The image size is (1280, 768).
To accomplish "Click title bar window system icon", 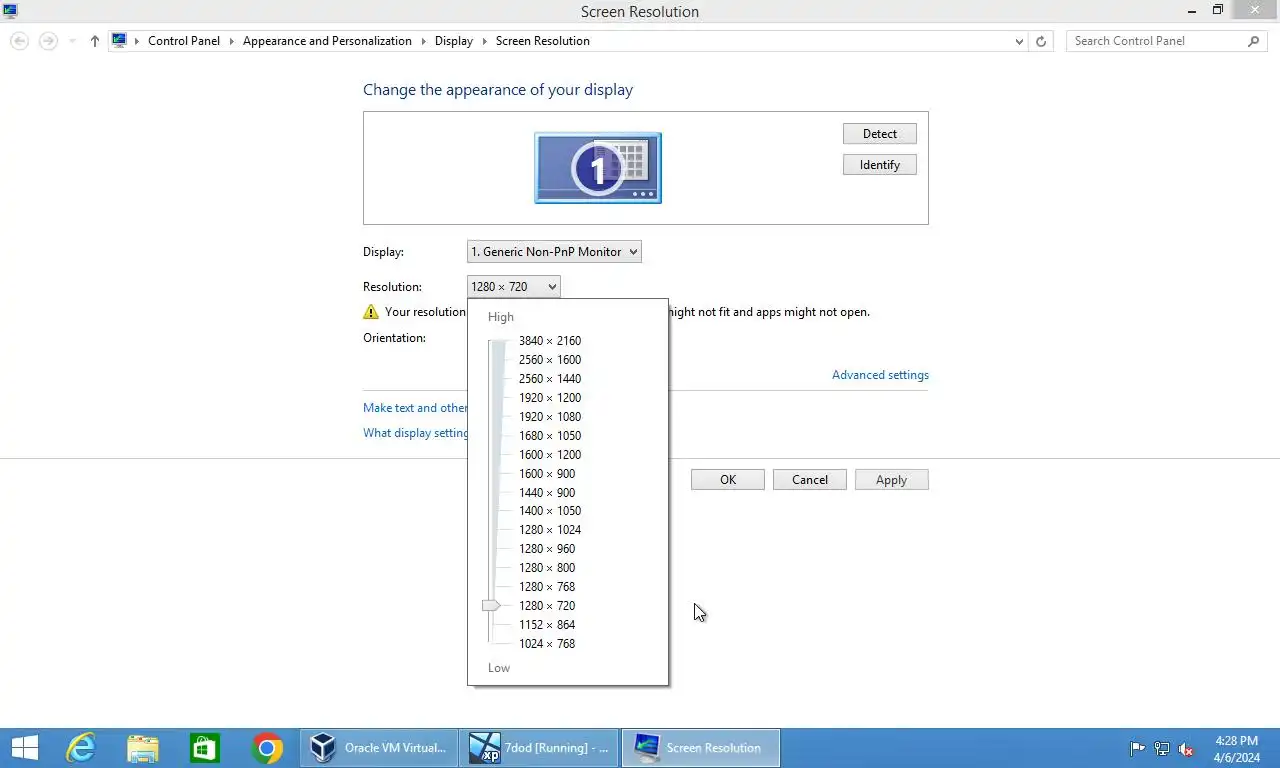I will click(11, 11).
